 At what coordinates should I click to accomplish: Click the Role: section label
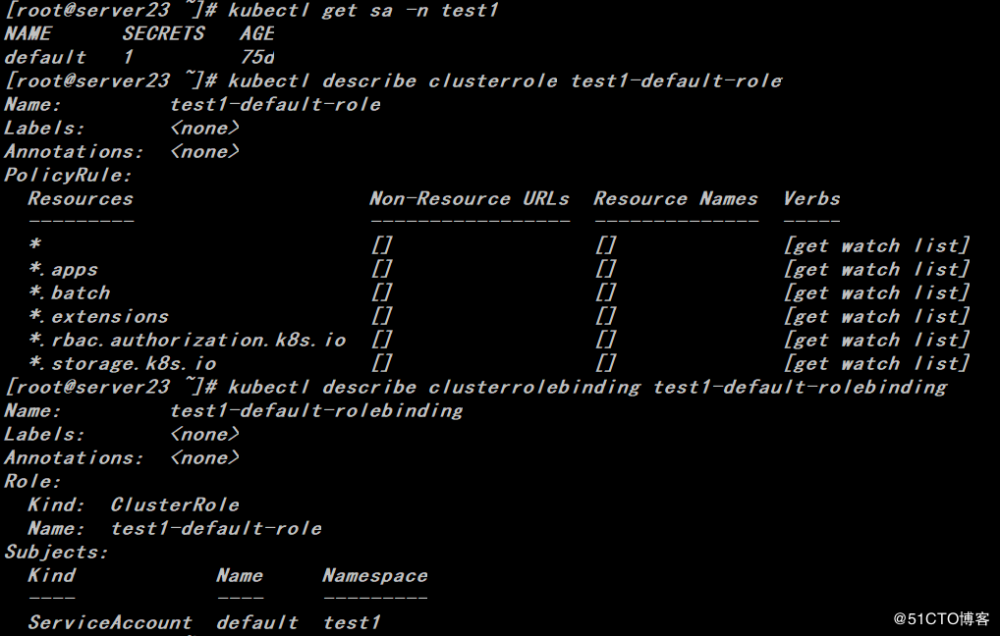[33, 481]
